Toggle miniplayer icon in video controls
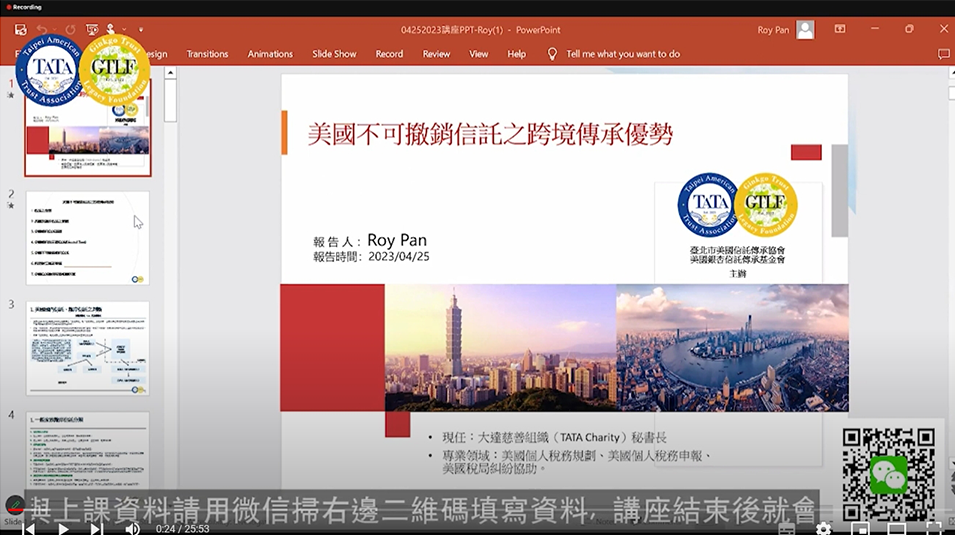Viewport: 955px width, 535px height. (860, 528)
